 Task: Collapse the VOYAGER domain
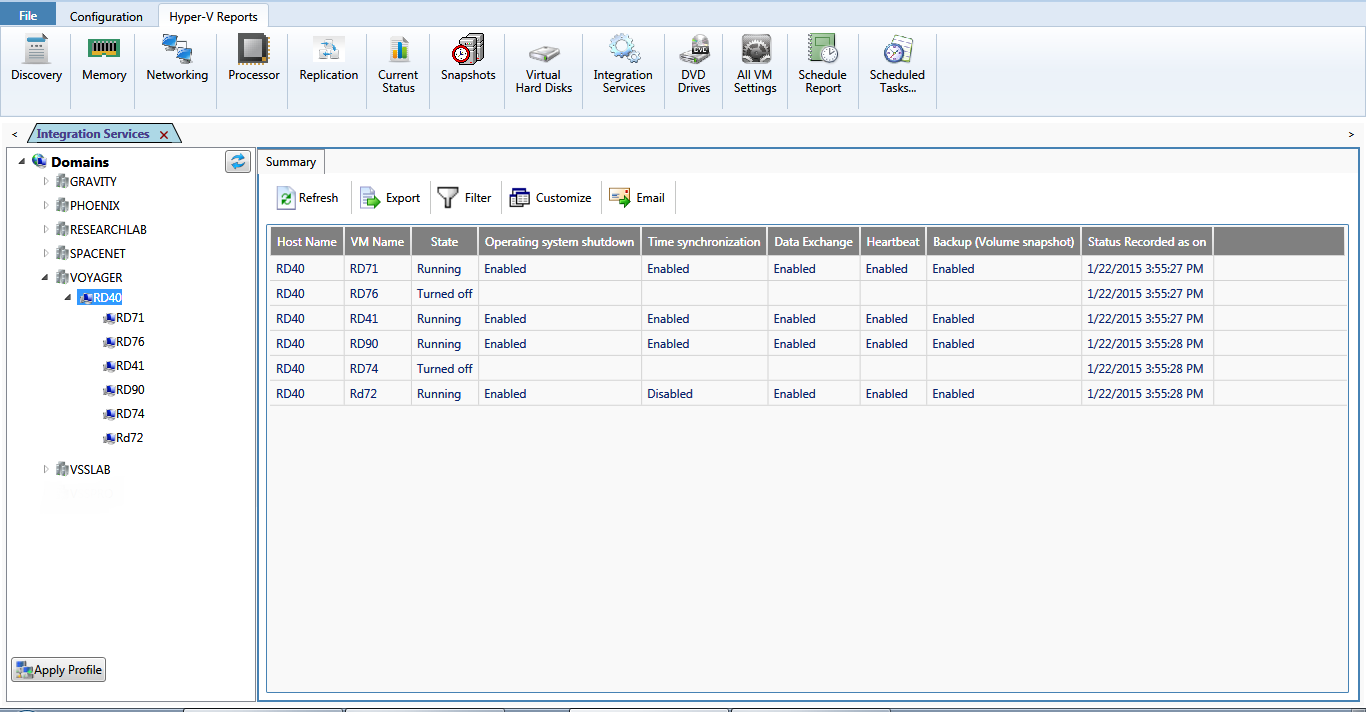[46, 278]
